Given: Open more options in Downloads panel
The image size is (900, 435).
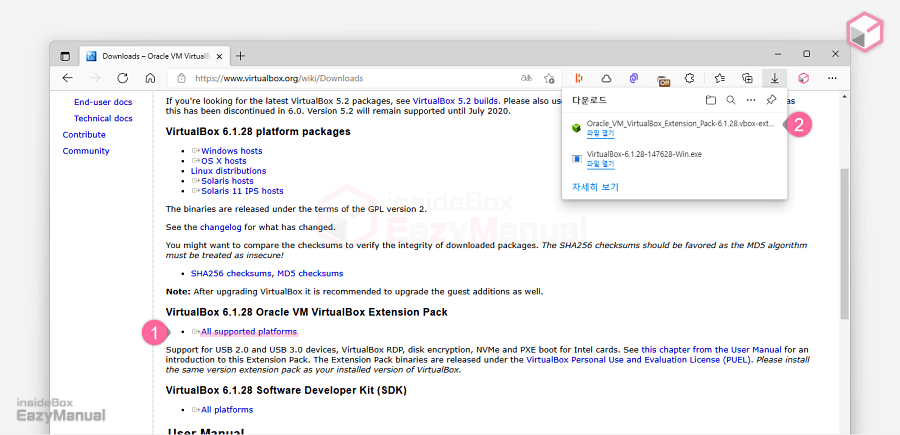Looking at the screenshot, I should tap(751, 100).
